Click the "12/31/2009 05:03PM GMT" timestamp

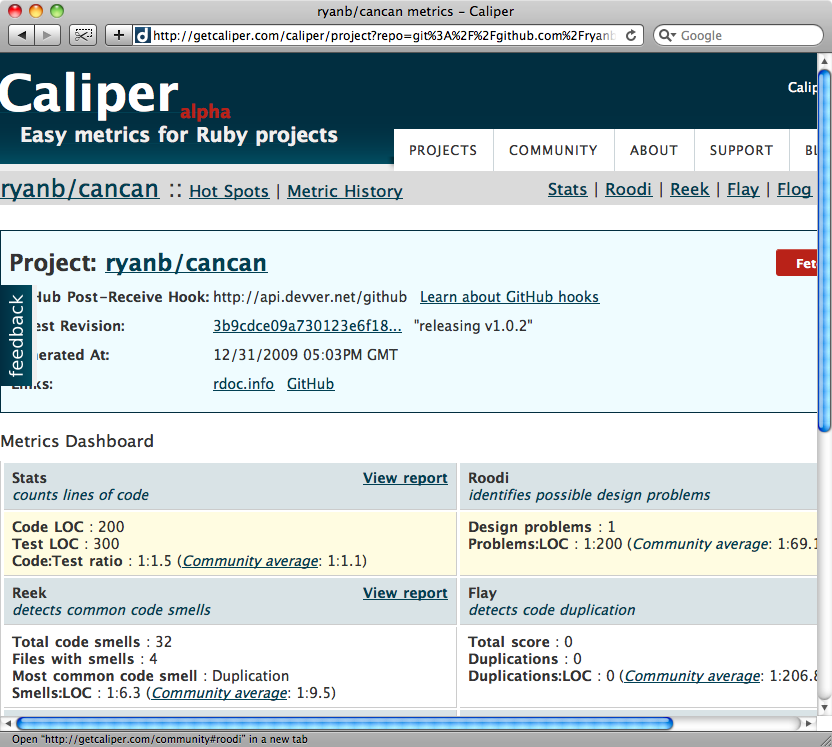(306, 355)
